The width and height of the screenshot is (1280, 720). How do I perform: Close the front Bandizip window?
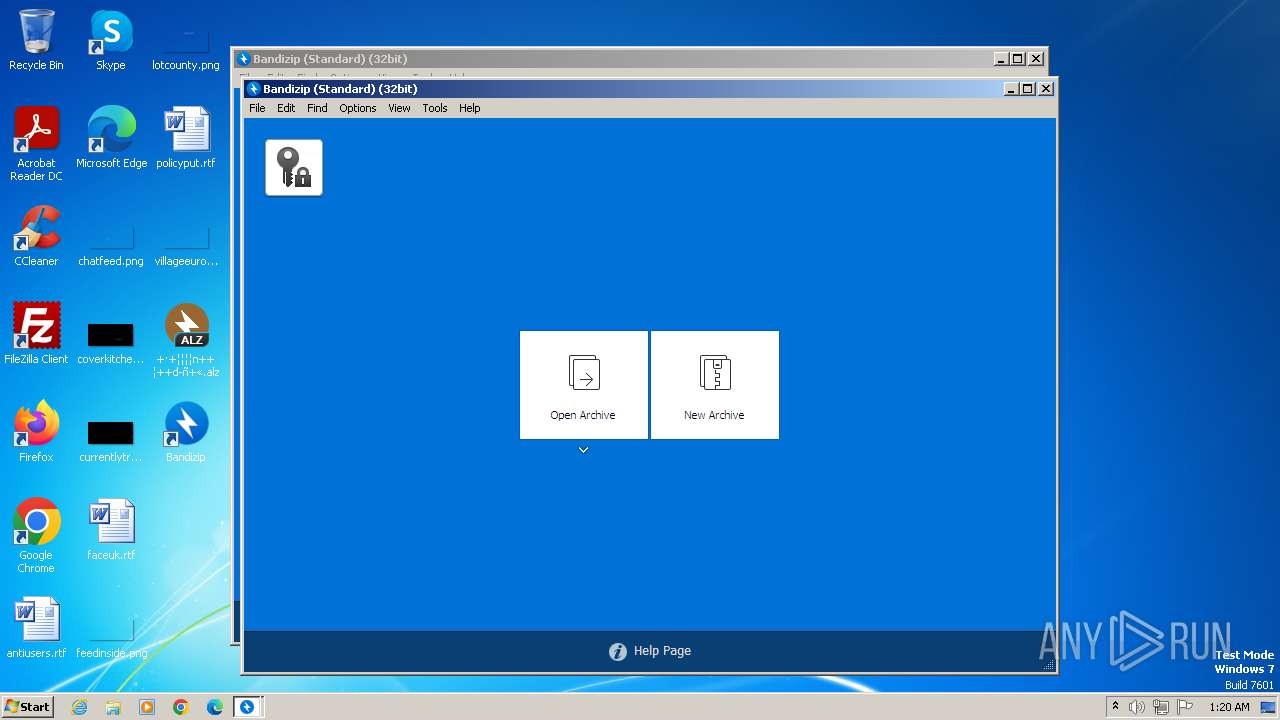click(1046, 89)
